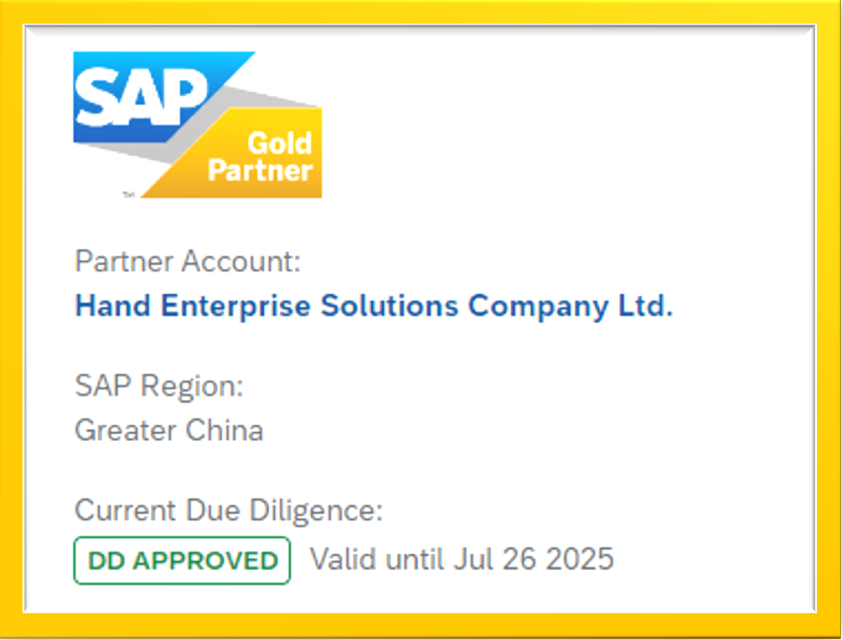Select the "Greater China" region value
This screenshot has width=843, height=640.
click(169, 431)
